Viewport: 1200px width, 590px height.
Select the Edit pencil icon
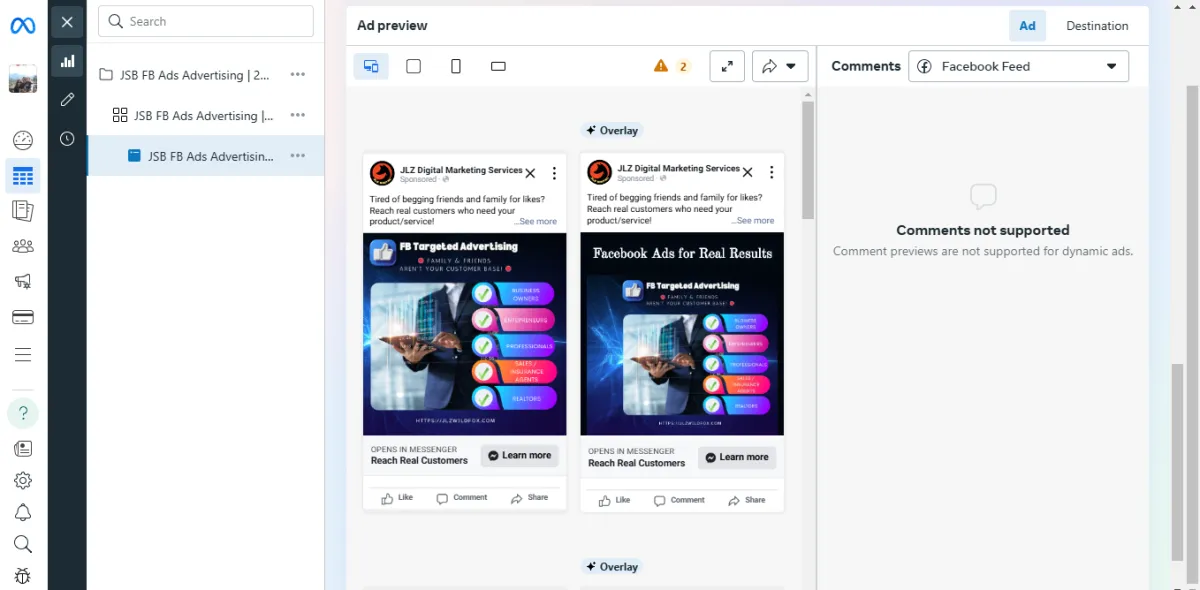click(67, 99)
